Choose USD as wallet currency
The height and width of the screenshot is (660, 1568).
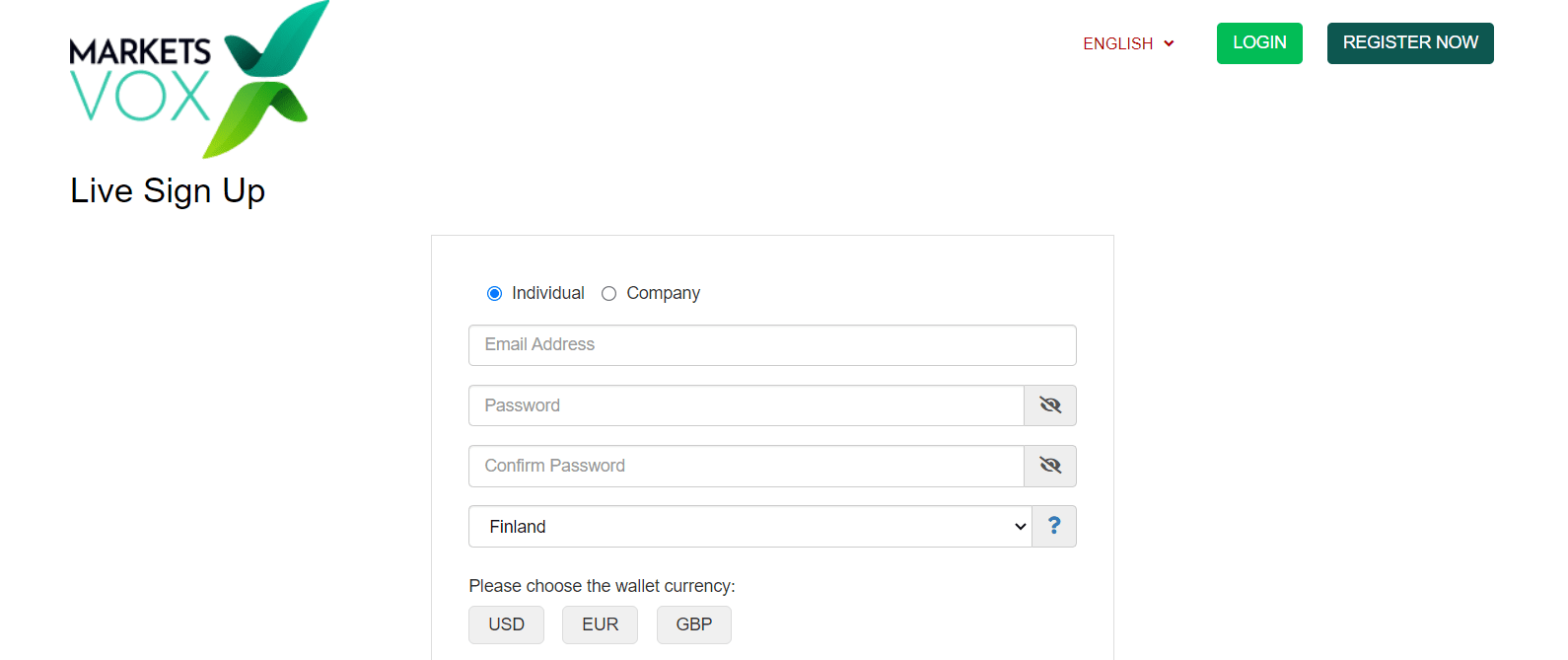coord(506,624)
